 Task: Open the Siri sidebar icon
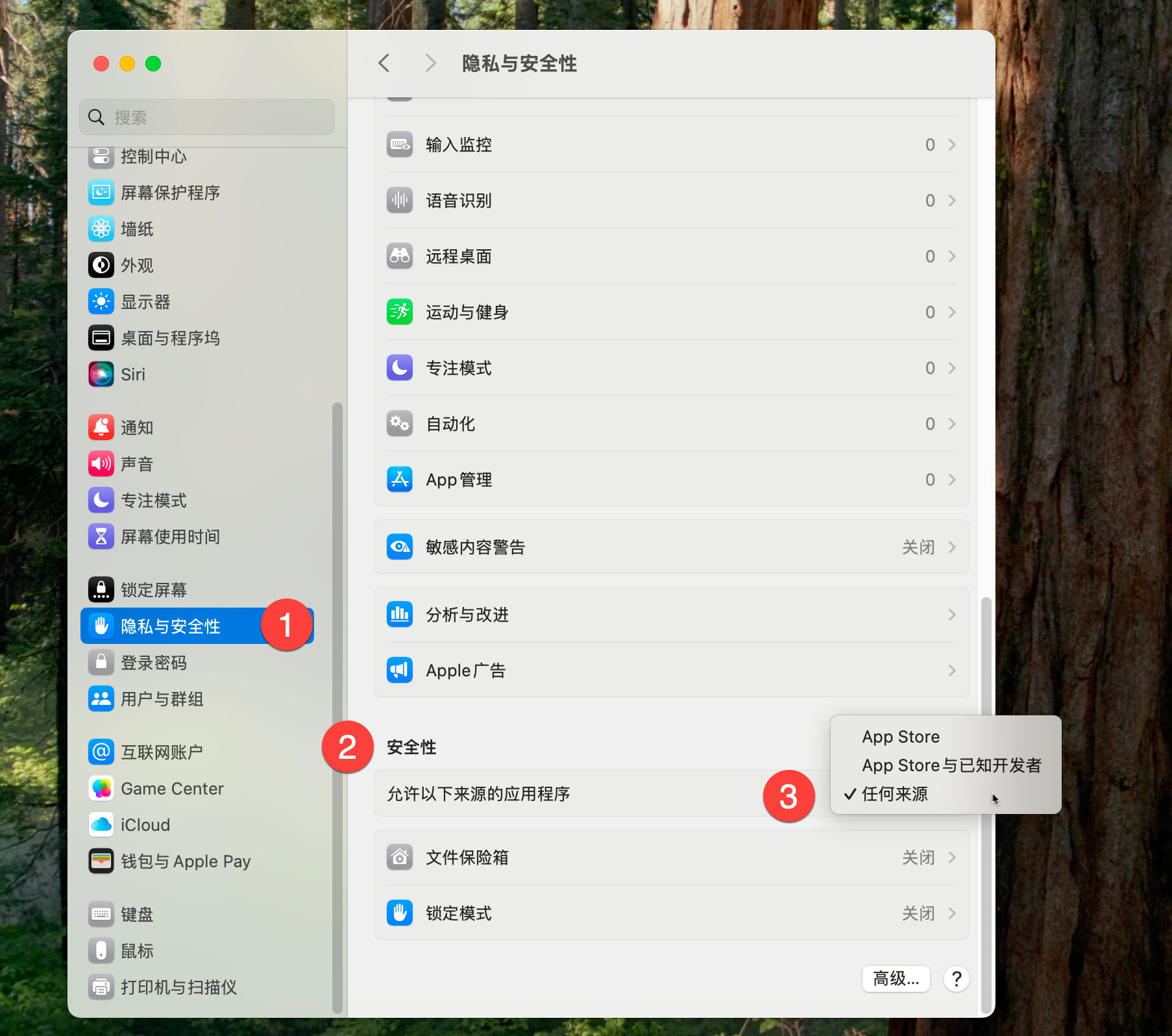(x=101, y=375)
